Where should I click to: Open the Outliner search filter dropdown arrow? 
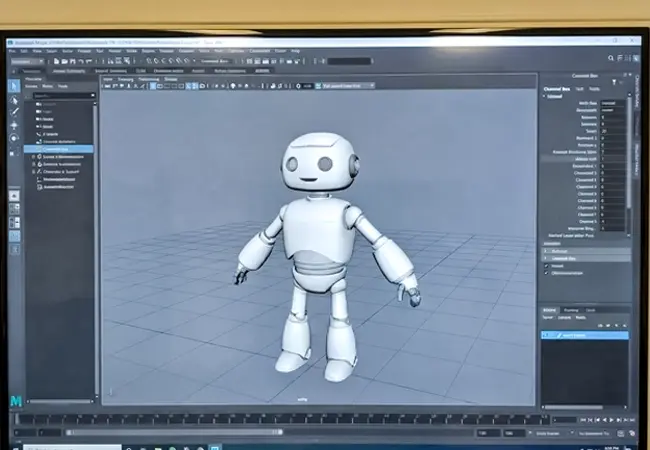tap(92, 95)
